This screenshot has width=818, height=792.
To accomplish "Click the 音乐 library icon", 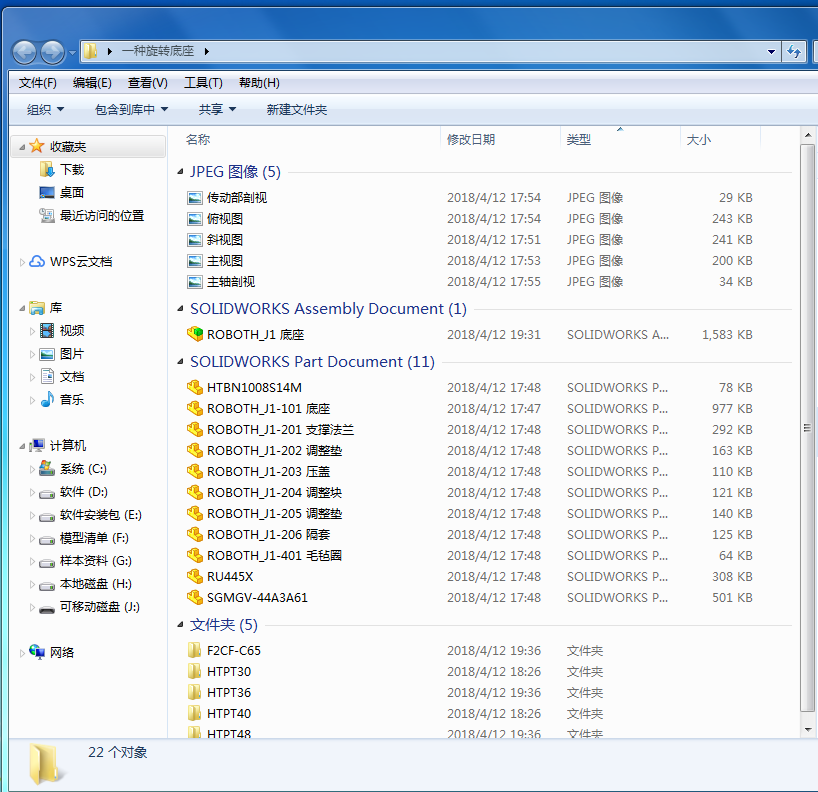I will [x=47, y=399].
